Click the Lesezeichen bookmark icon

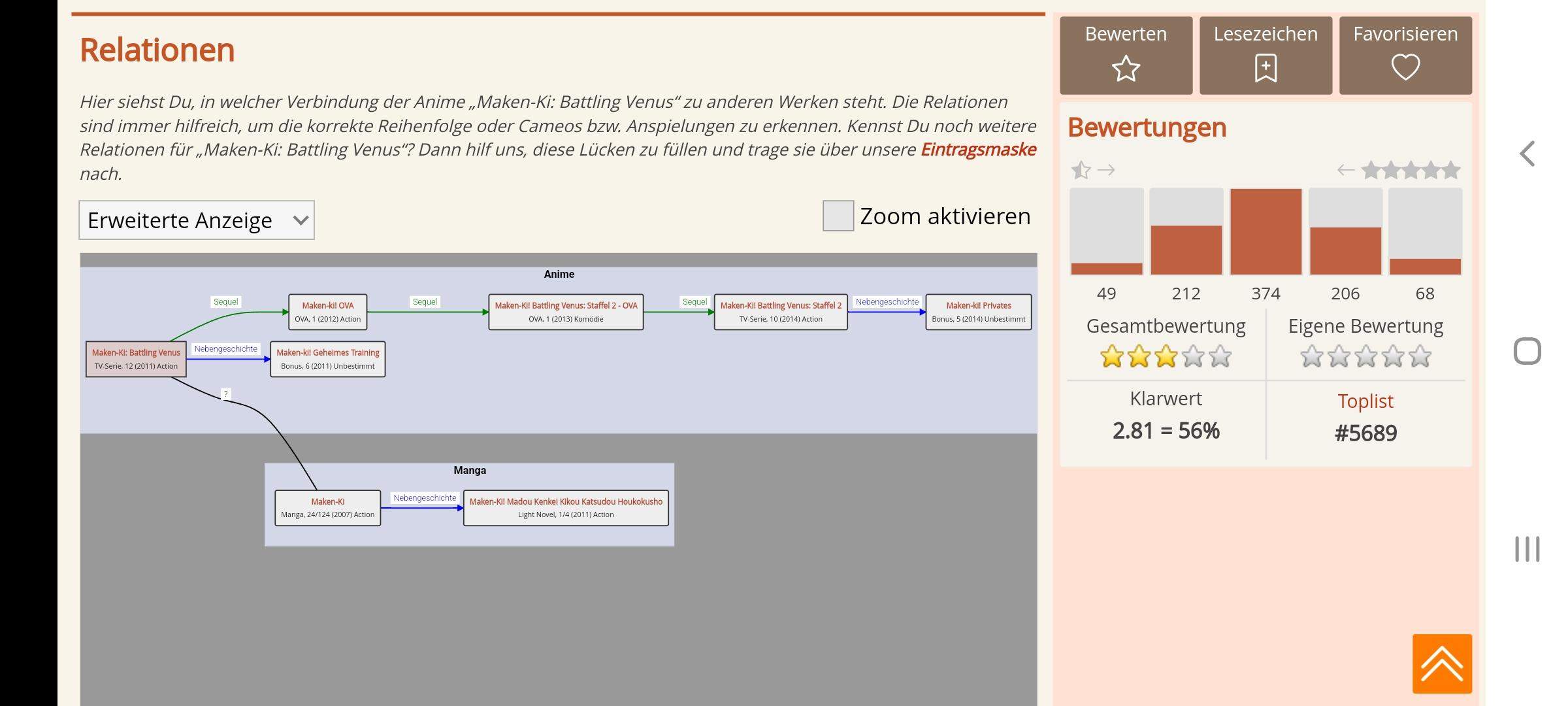1266,68
